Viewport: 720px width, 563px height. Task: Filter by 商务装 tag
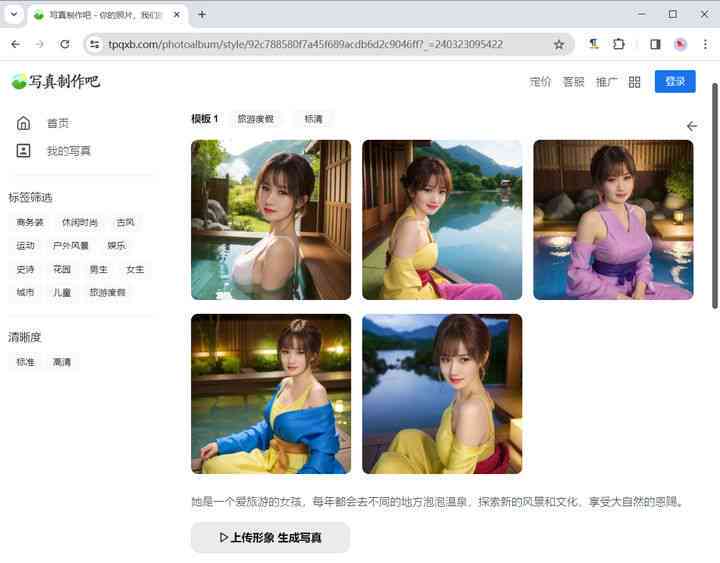click(30, 222)
